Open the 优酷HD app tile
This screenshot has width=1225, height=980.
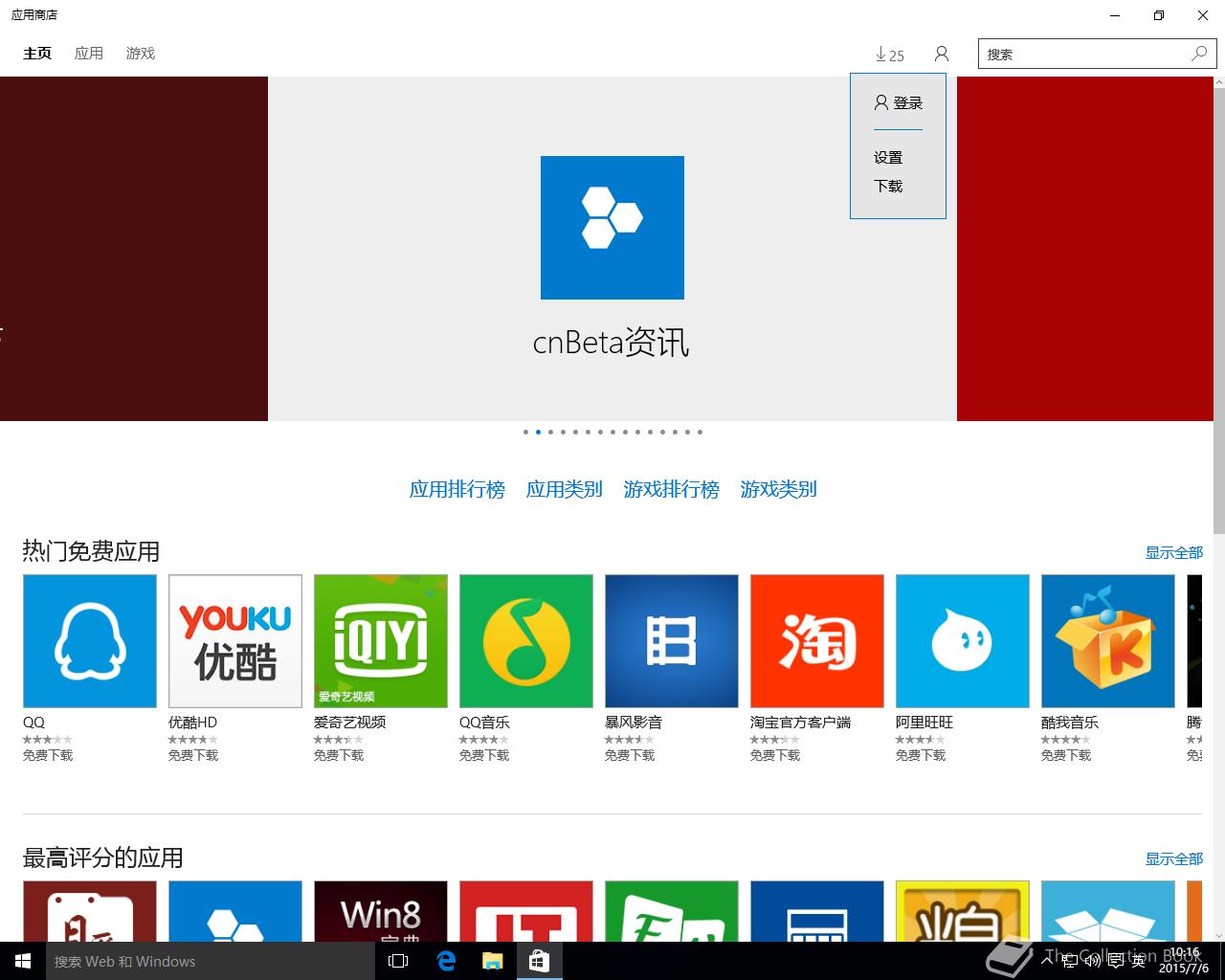coord(235,641)
